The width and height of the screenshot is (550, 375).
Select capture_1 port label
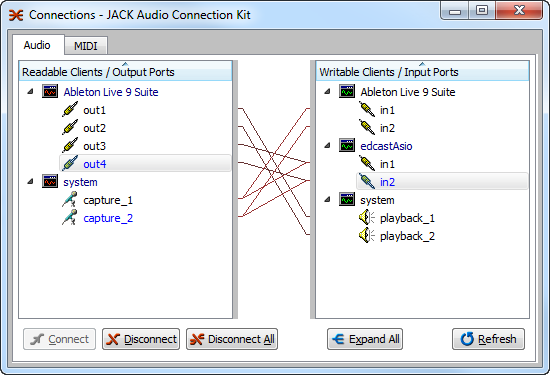(108, 200)
